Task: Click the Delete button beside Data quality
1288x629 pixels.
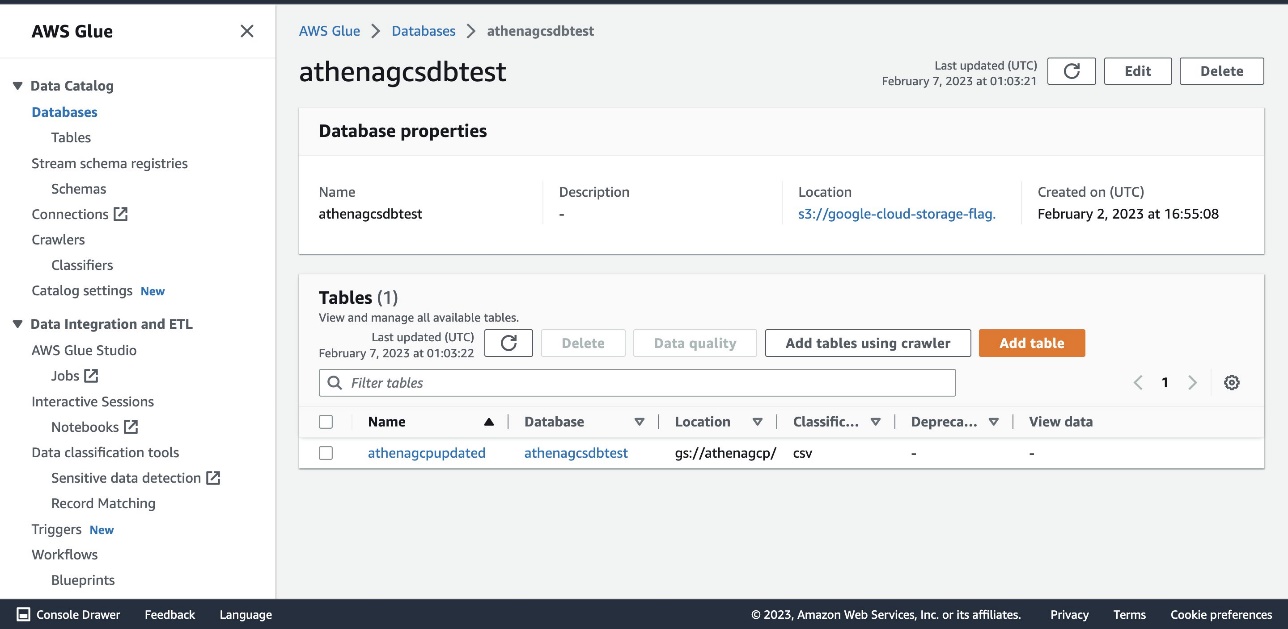Action: [583, 343]
